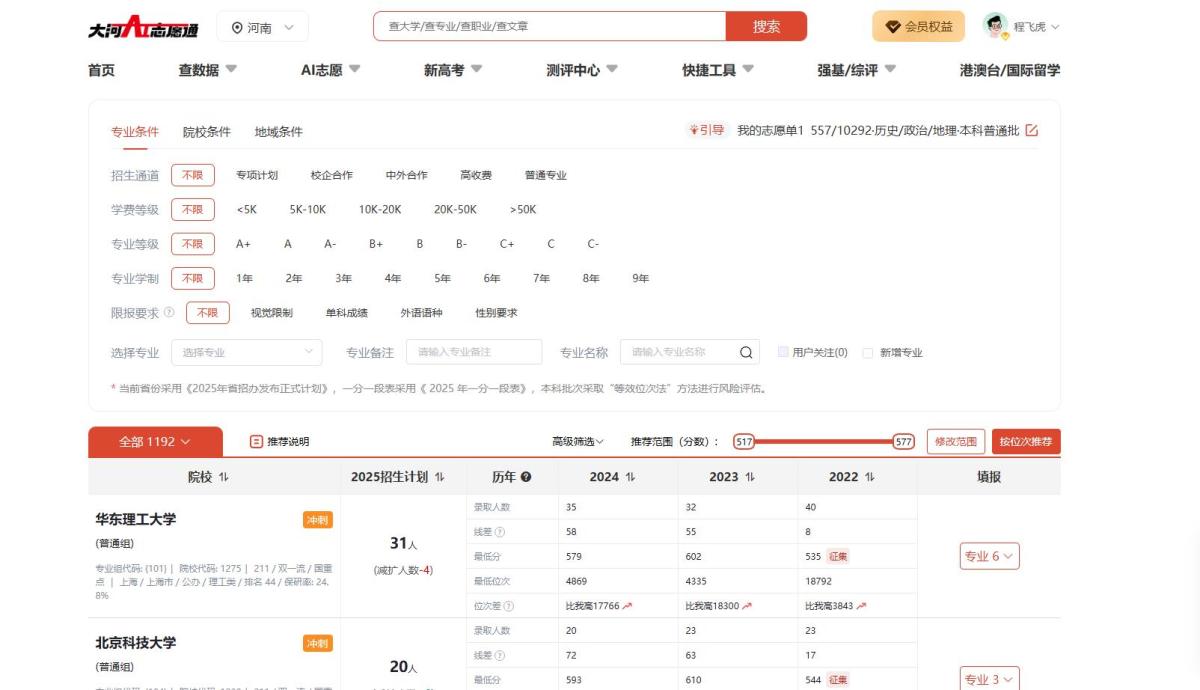
Task: Select 不限 for 限报要求
Action: pyautogui.click(x=208, y=313)
